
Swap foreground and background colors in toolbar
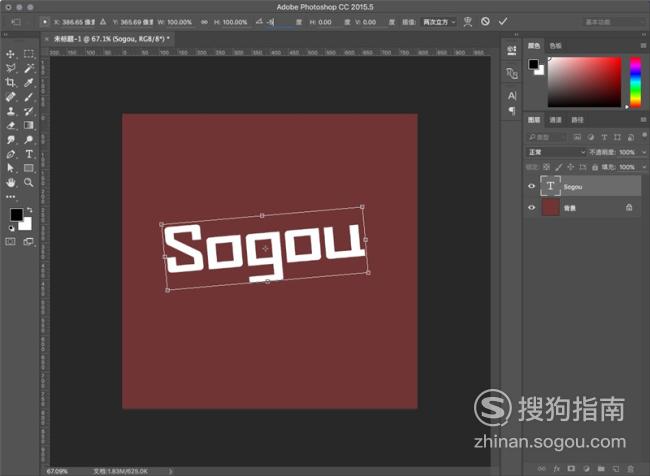click(x=29, y=210)
